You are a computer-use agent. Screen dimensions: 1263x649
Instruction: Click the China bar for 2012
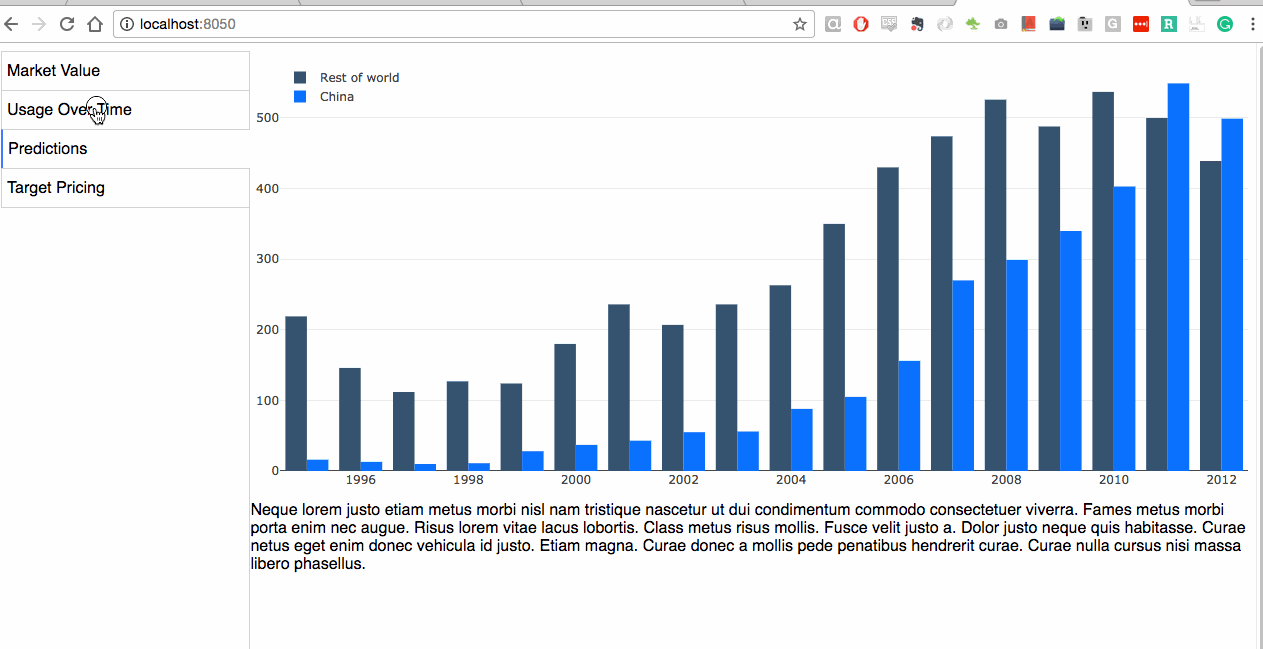pos(1232,295)
